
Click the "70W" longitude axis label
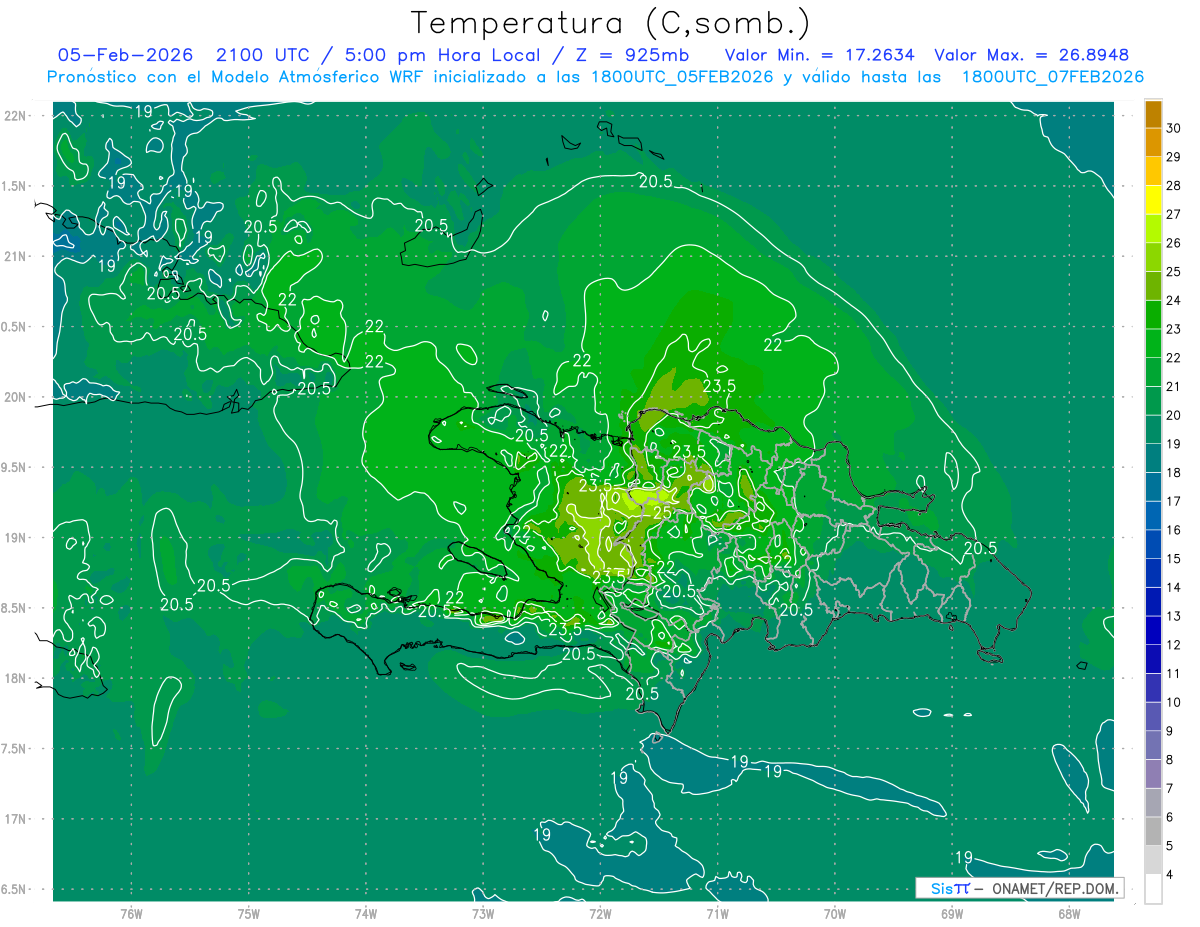coord(834,913)
